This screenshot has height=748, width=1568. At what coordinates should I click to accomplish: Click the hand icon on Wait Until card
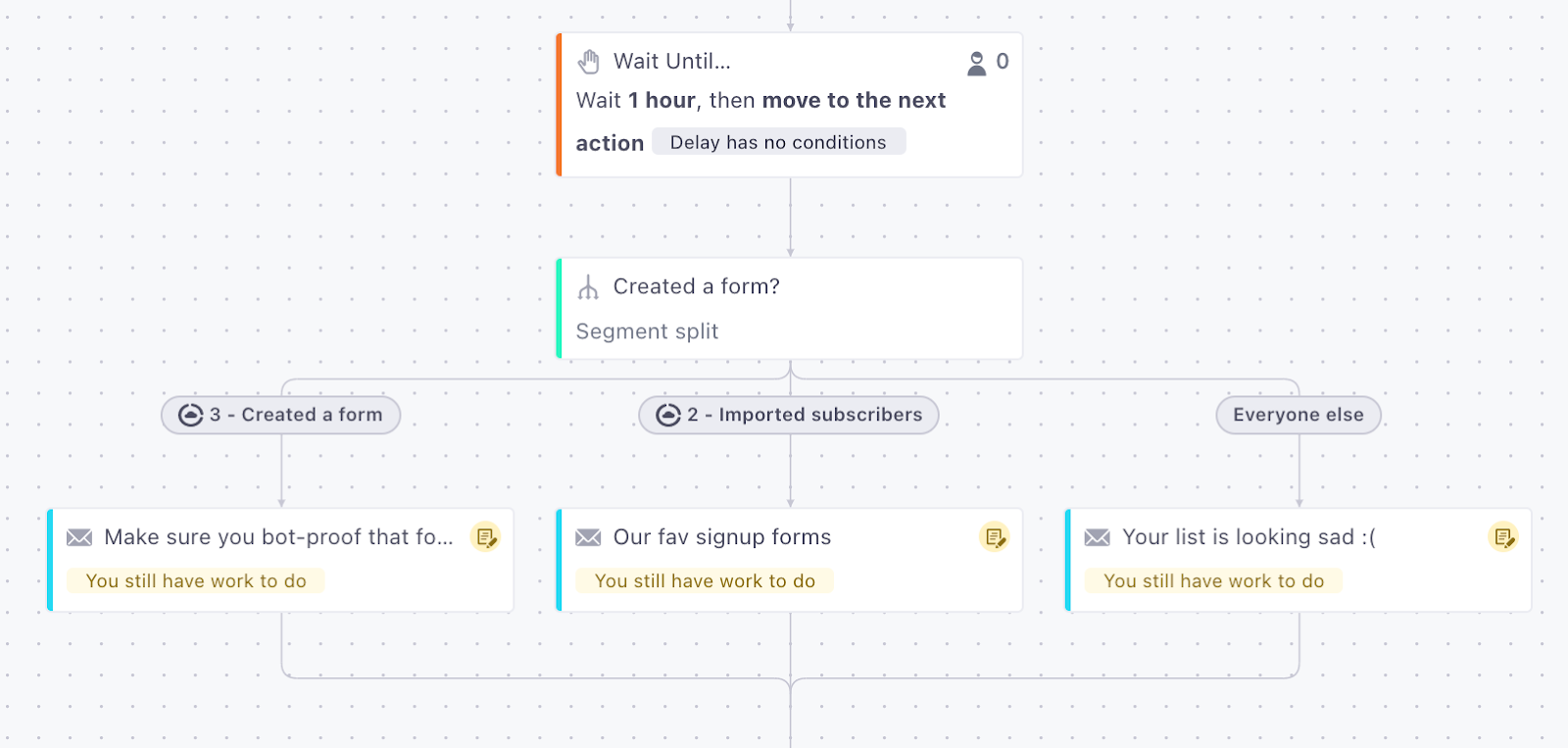click(x=588, y=62)
